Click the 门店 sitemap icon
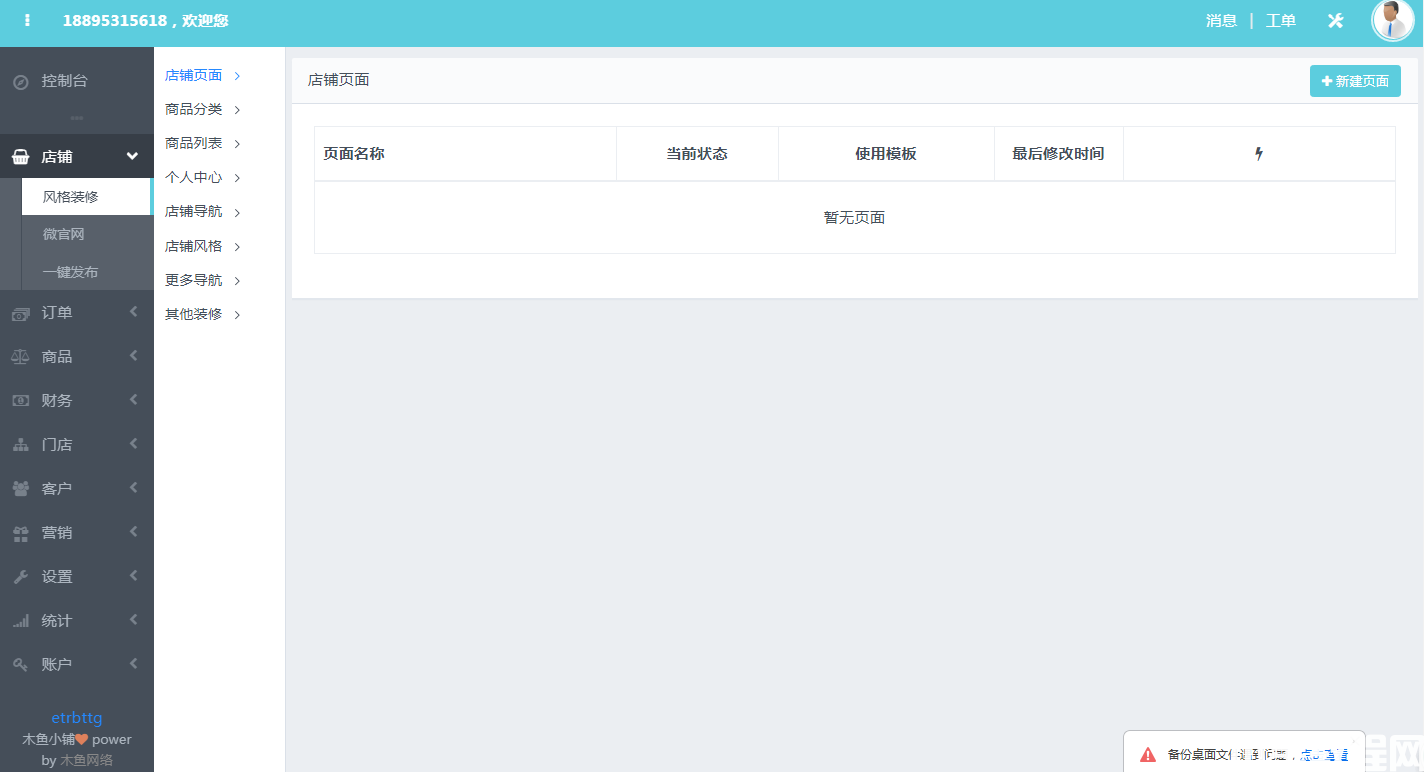Viewport: 1424px width, 772px height. coord(20,445)
